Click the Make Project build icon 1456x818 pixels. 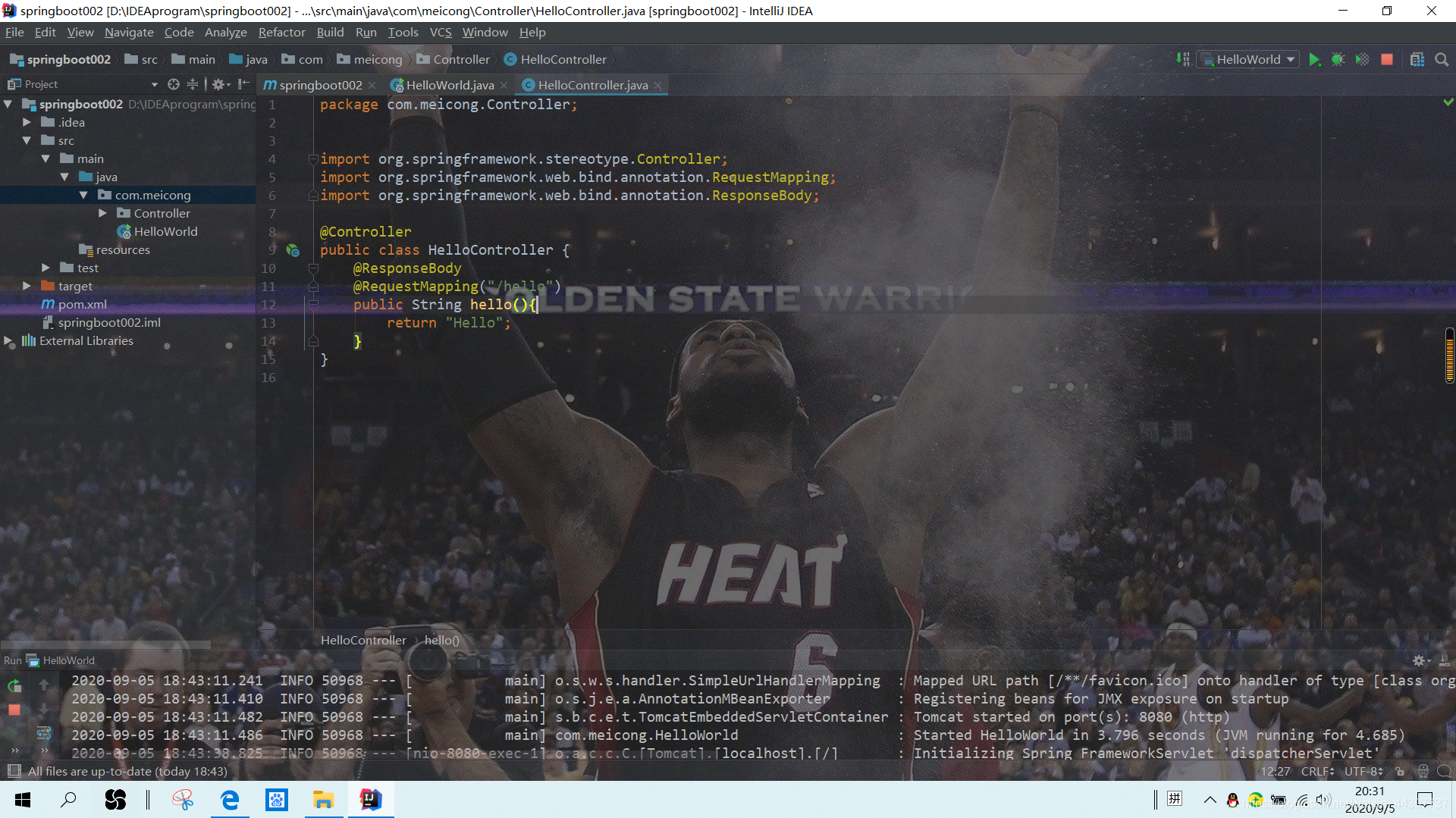[x=1182, y=59]
